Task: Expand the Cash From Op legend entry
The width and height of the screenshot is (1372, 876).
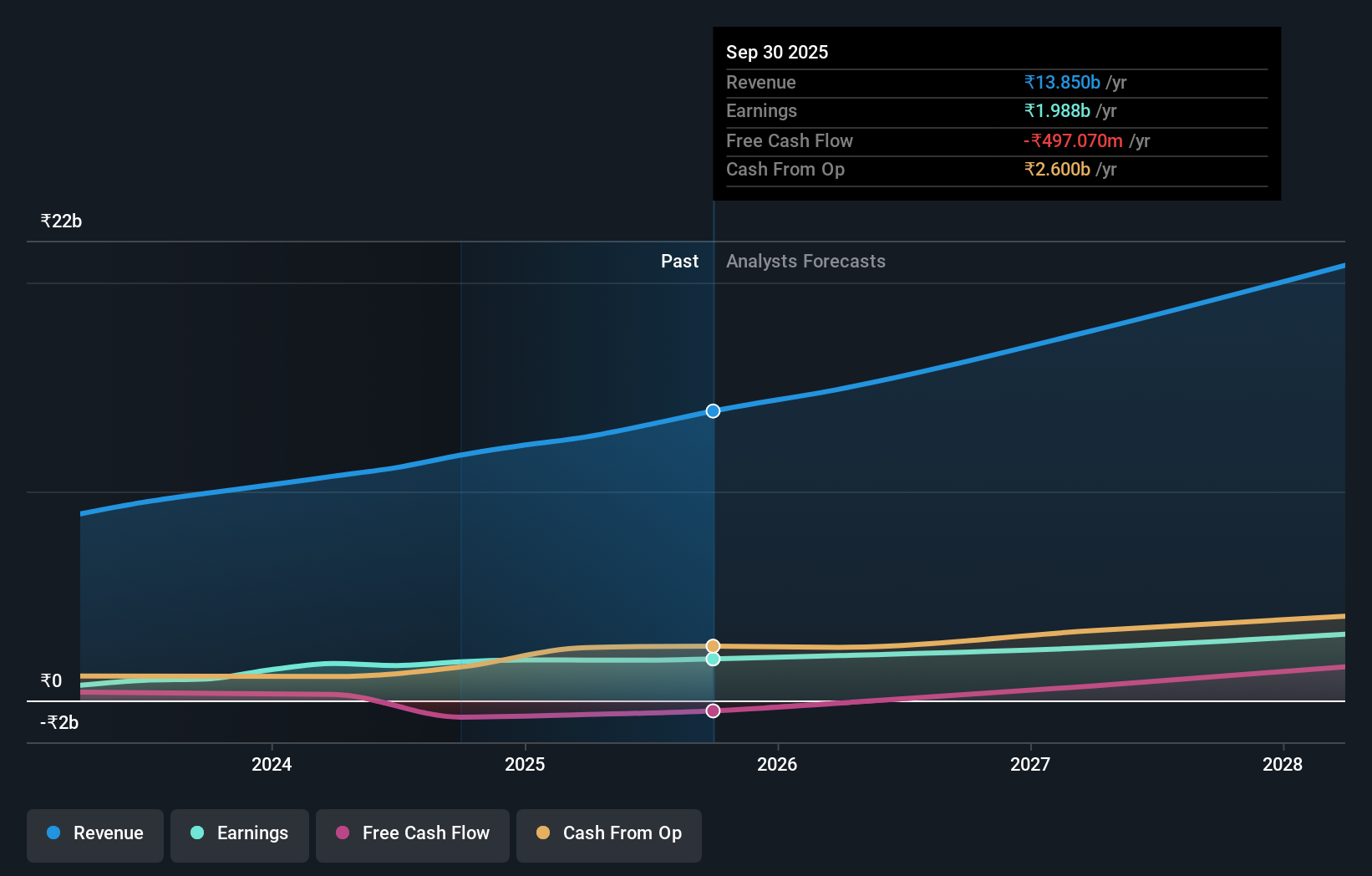Action: pos(608,833)
